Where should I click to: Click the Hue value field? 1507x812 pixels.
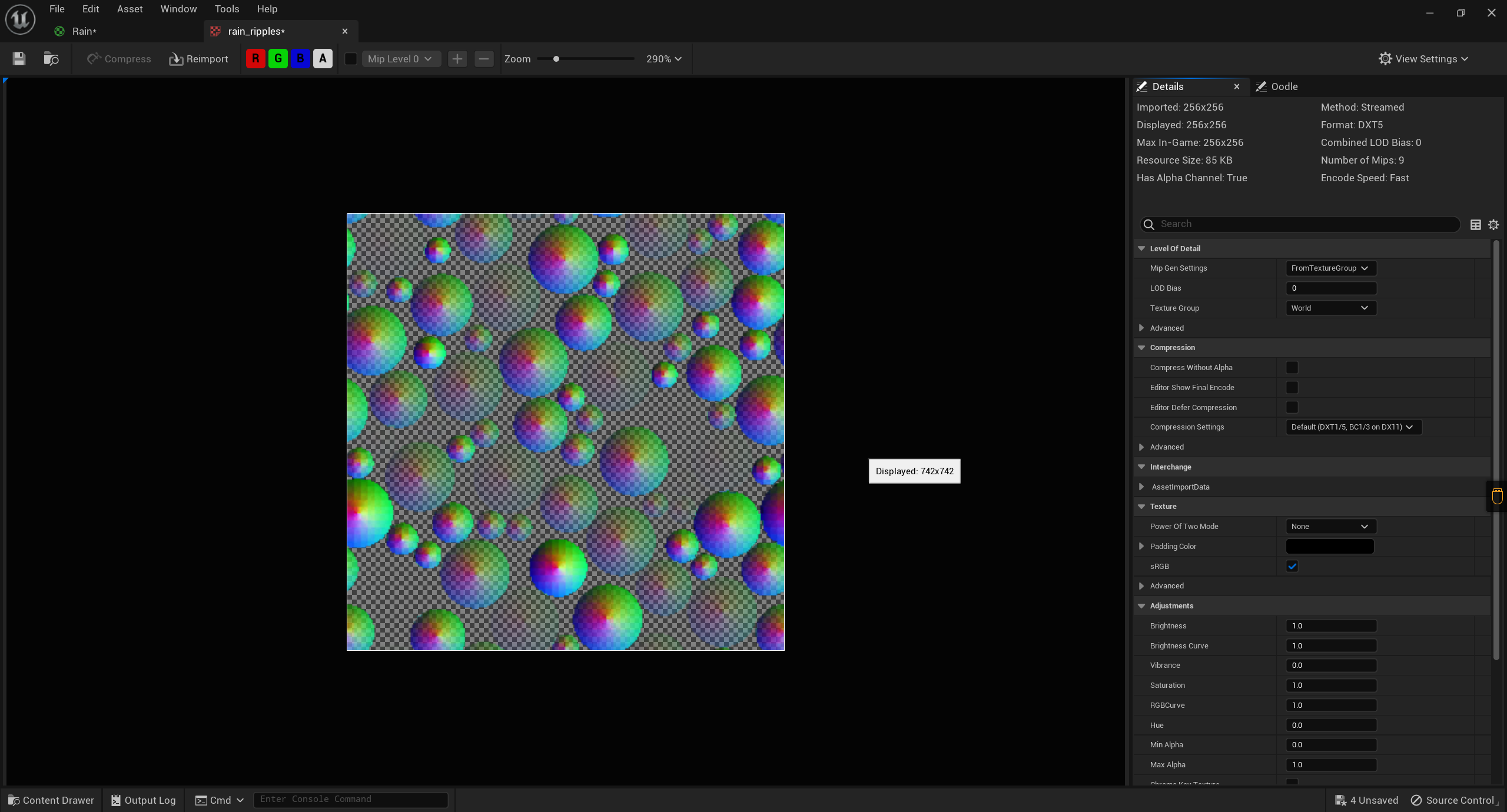(1331, 726)
